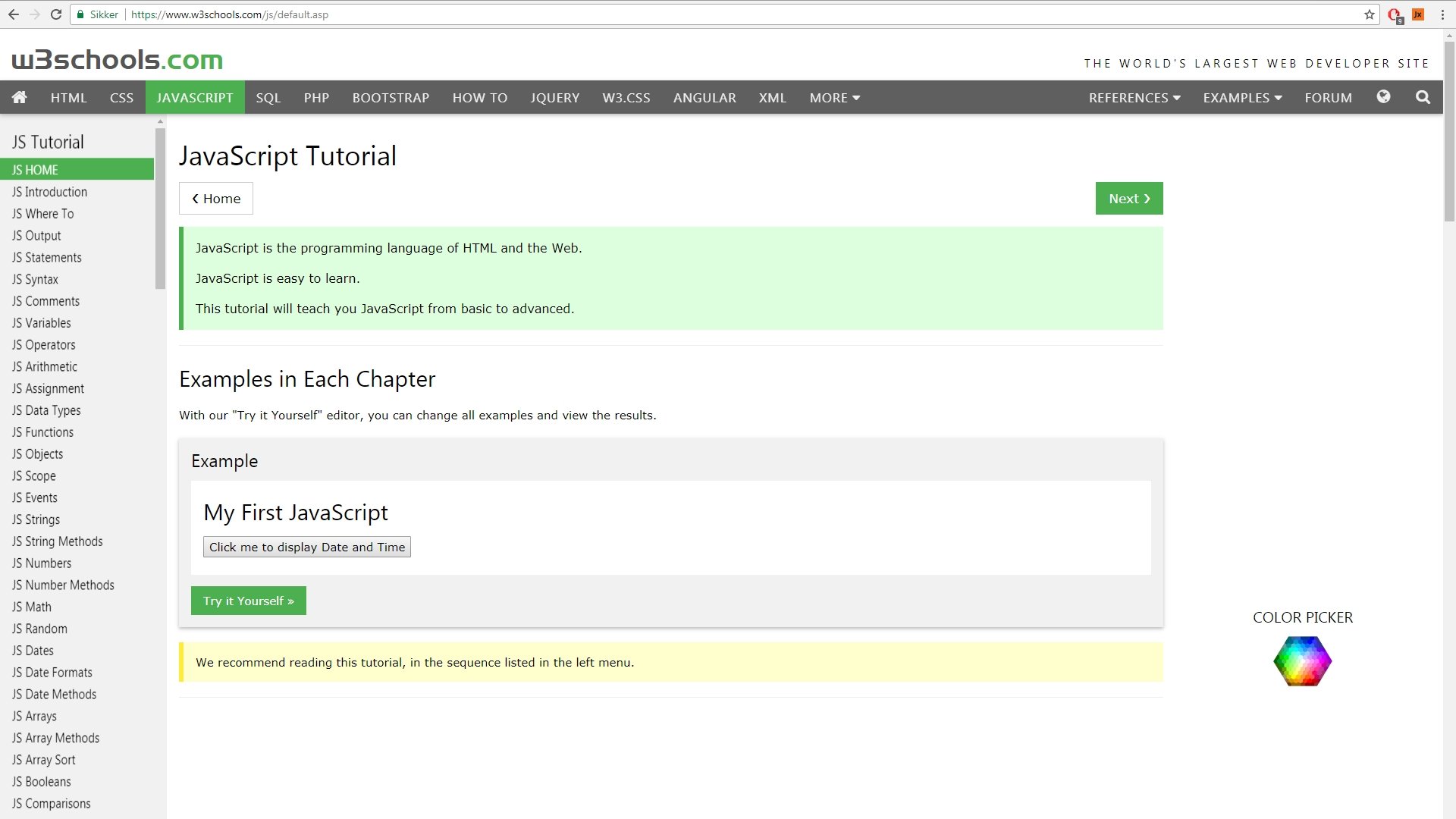Screen dimensions: 1456x819
Task: Open JS Variables chapter
Action: tap(77, 323)
